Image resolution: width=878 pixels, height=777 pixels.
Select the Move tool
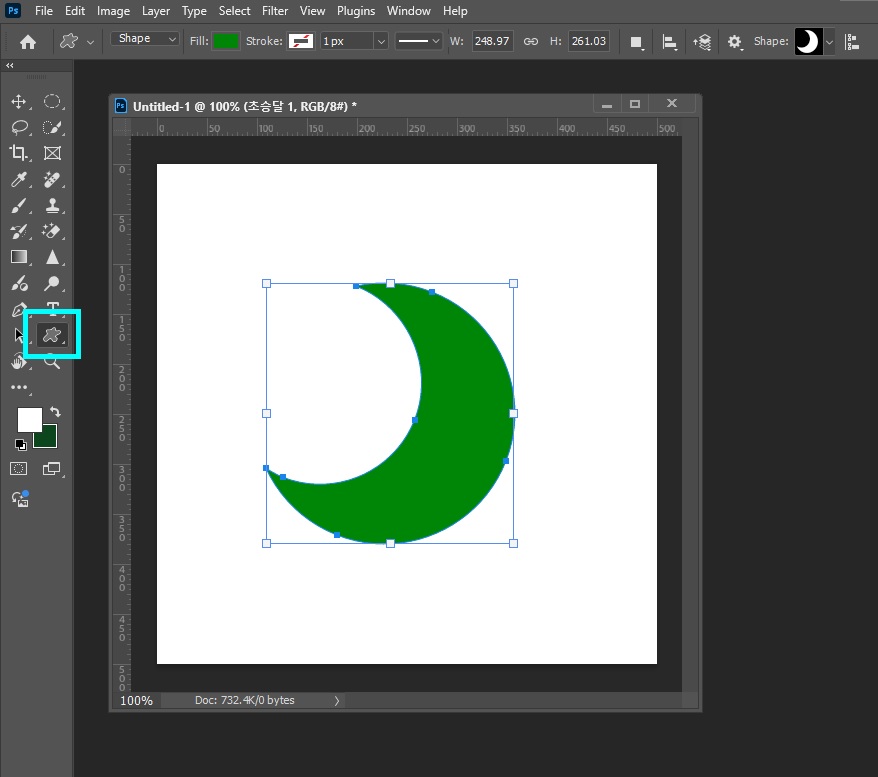click(19, 101)
